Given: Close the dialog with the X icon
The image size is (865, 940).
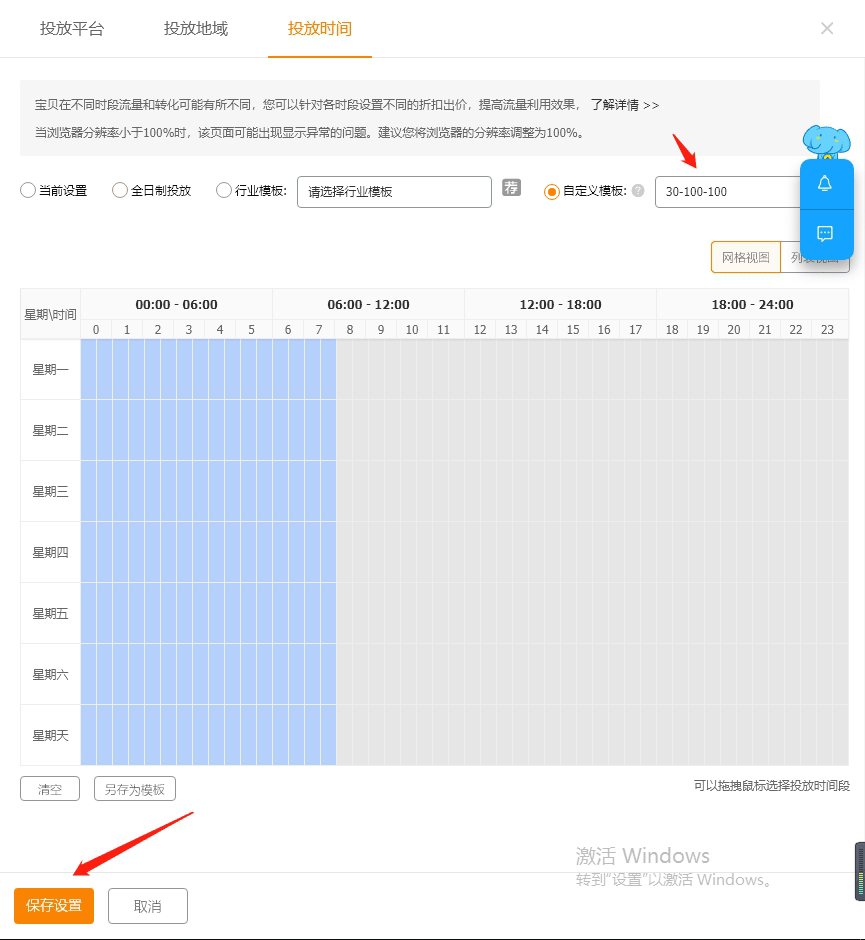Looking at the screenshot, I should pyautogui.click(x=827, y=29).
